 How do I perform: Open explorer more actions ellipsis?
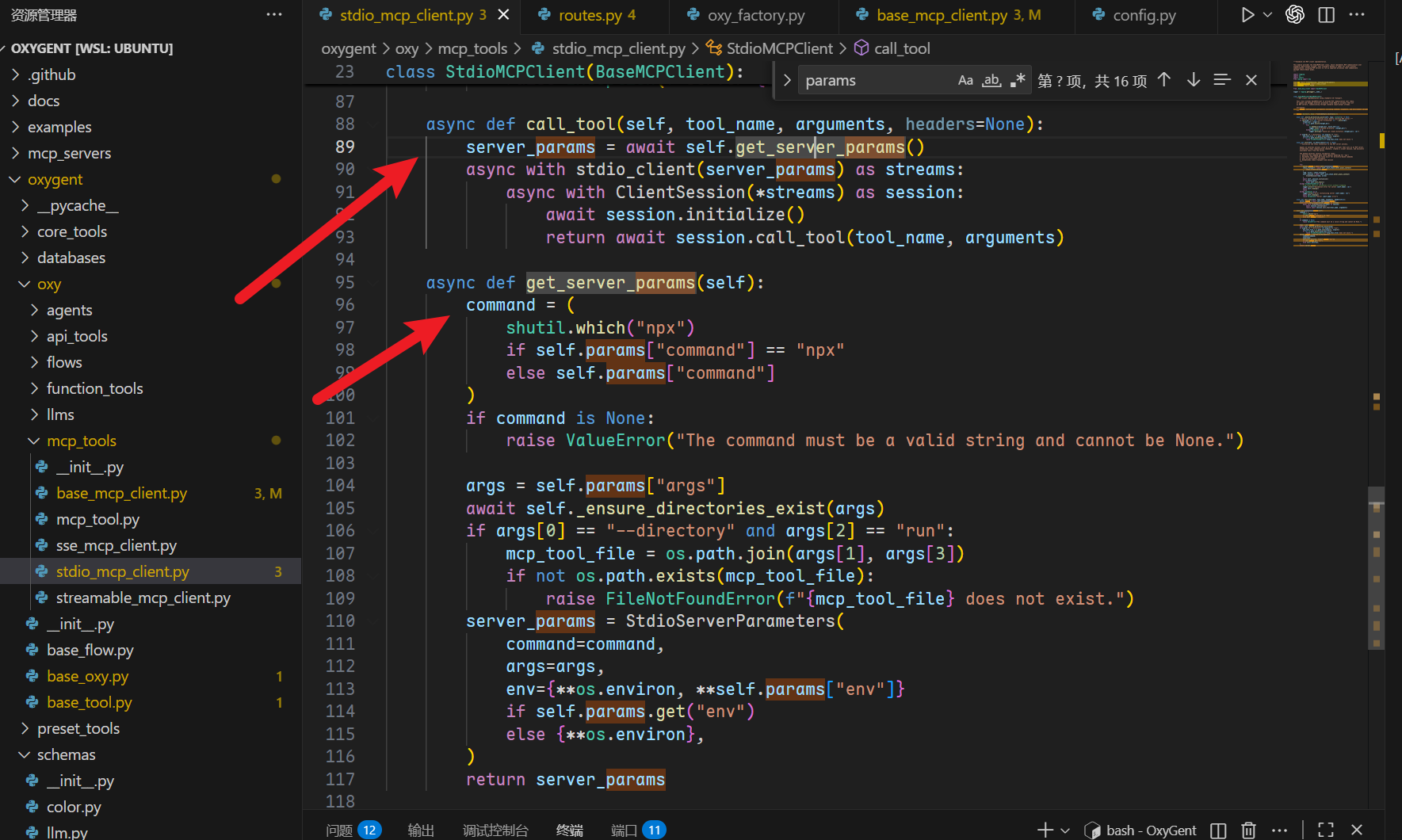coord(274,15)
